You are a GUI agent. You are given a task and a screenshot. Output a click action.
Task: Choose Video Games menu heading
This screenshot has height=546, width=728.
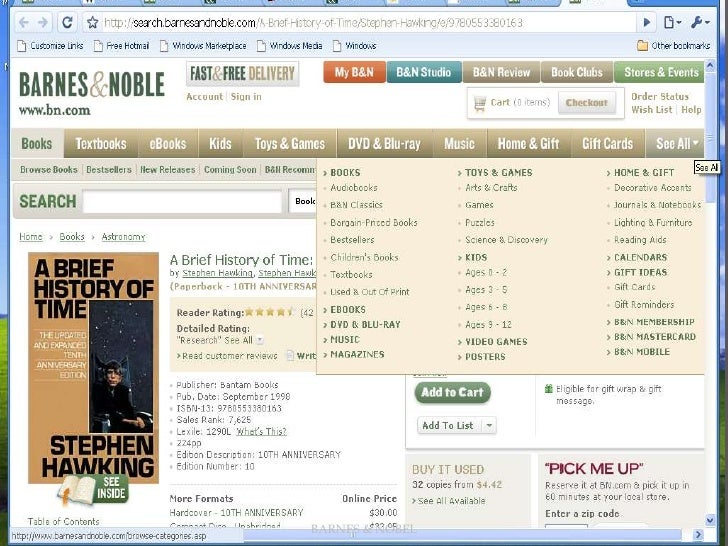(496, 342)
